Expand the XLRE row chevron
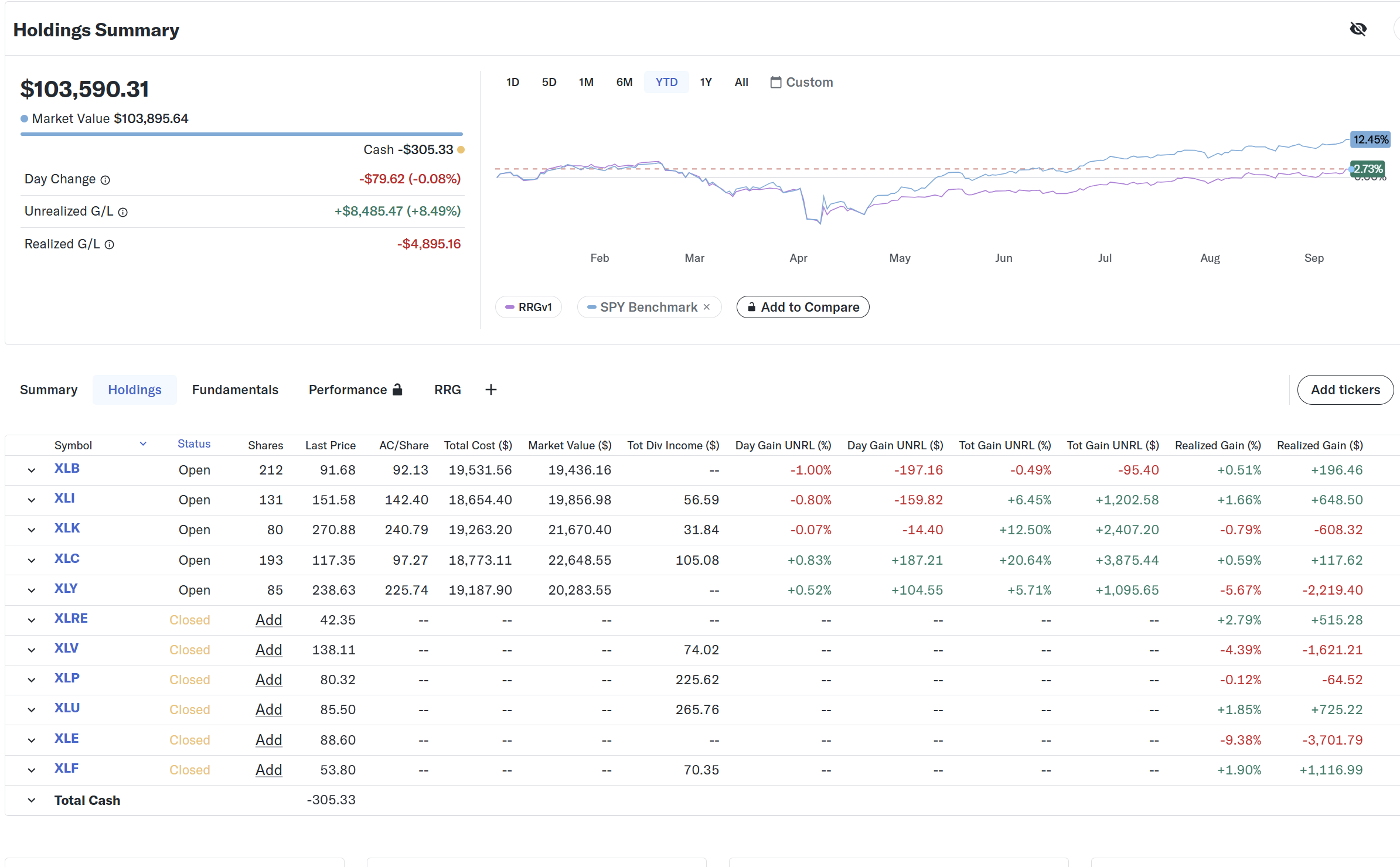 32,620
